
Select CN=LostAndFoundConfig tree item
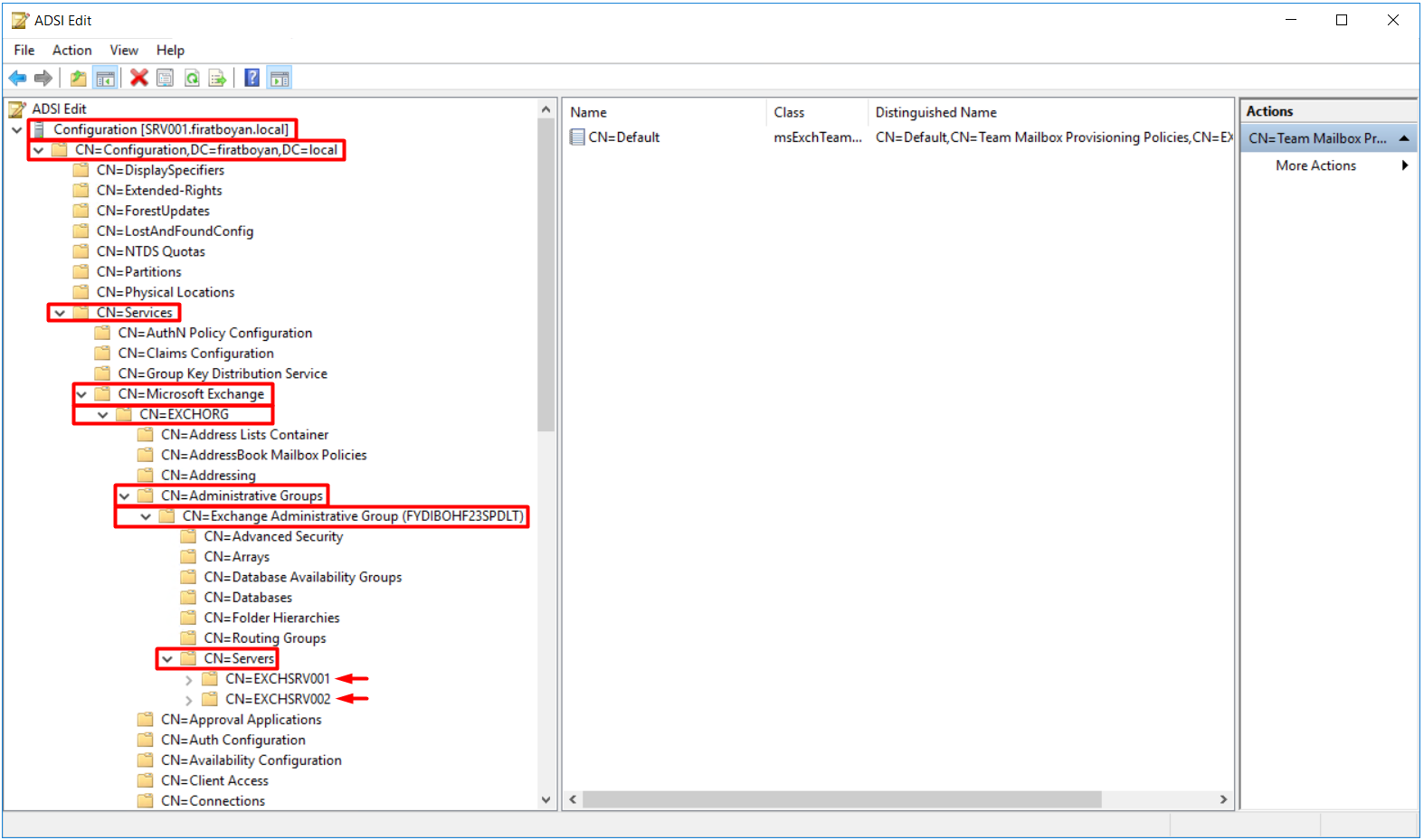click(x=176, y=231)
